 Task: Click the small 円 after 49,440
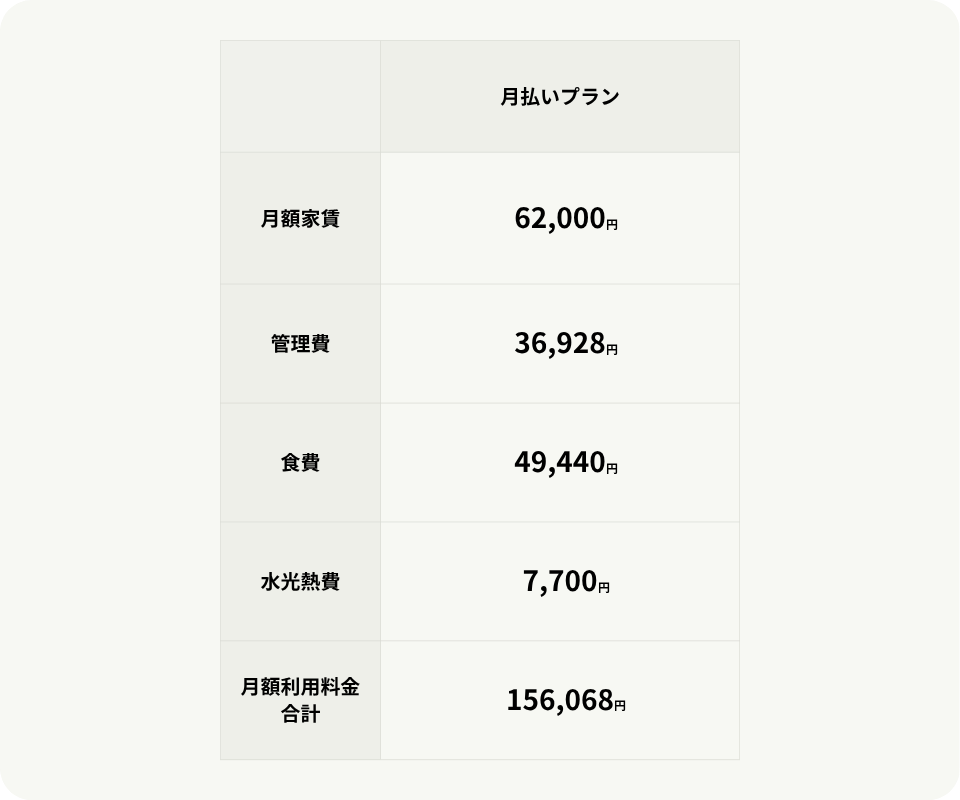[x=612, y=468]
